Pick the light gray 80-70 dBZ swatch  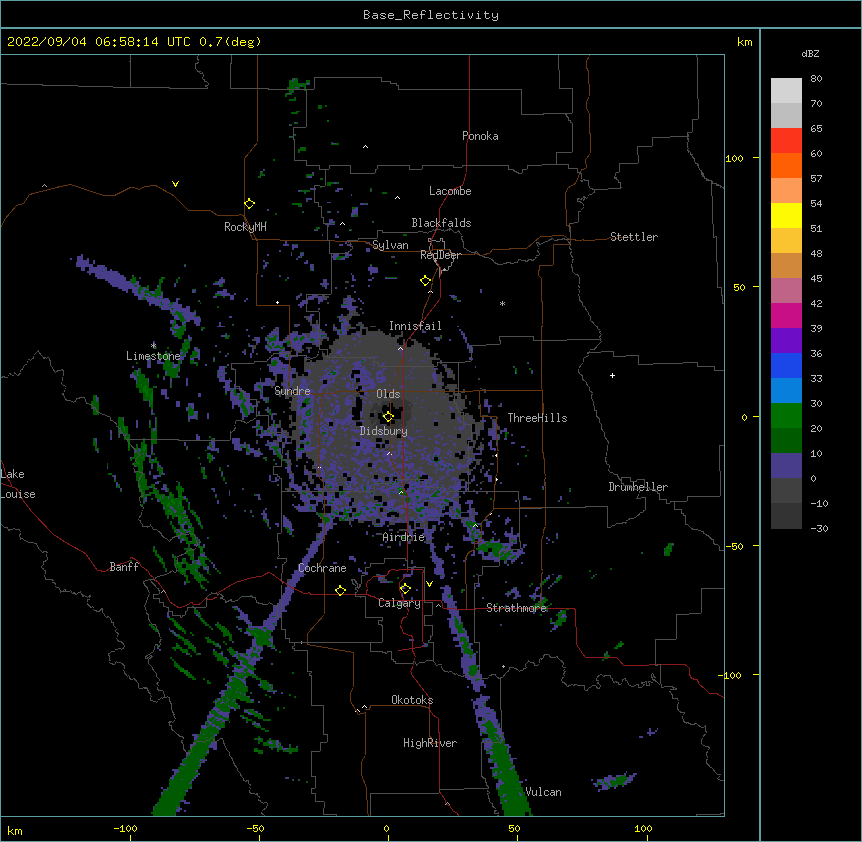tap(786, 91)
